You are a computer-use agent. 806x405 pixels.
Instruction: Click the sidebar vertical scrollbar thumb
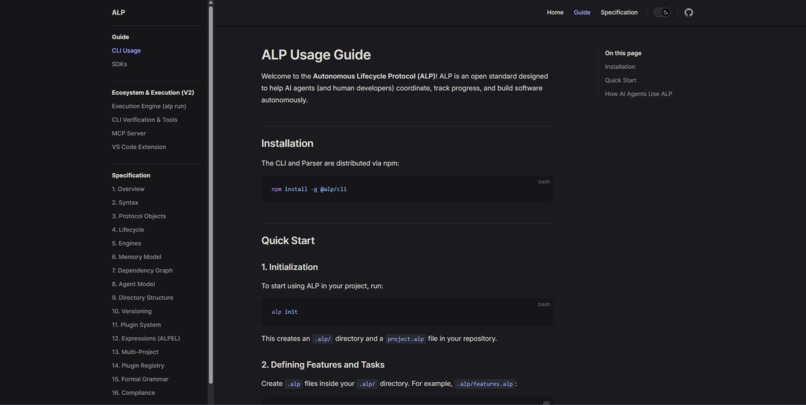tap(210, 194)
